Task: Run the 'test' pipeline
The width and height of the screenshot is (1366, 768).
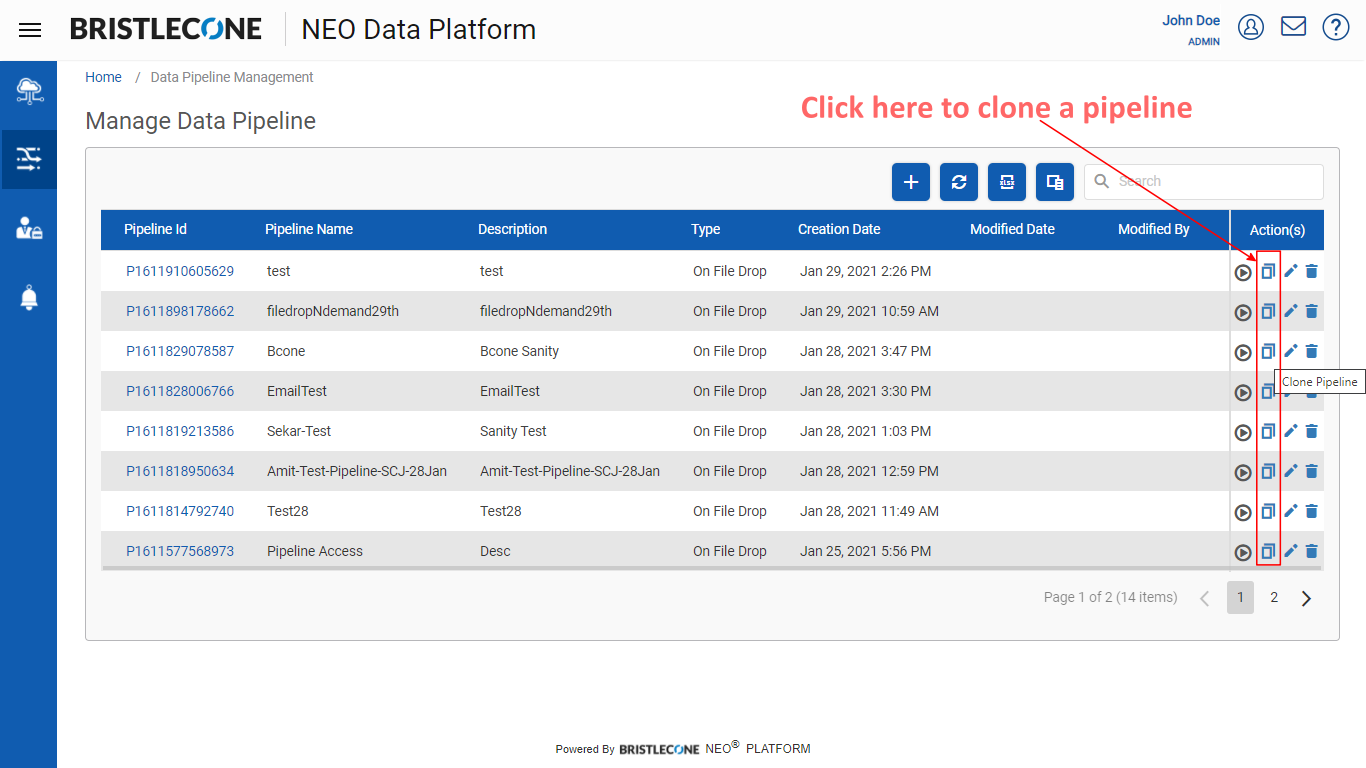Action: point(1243,272)
